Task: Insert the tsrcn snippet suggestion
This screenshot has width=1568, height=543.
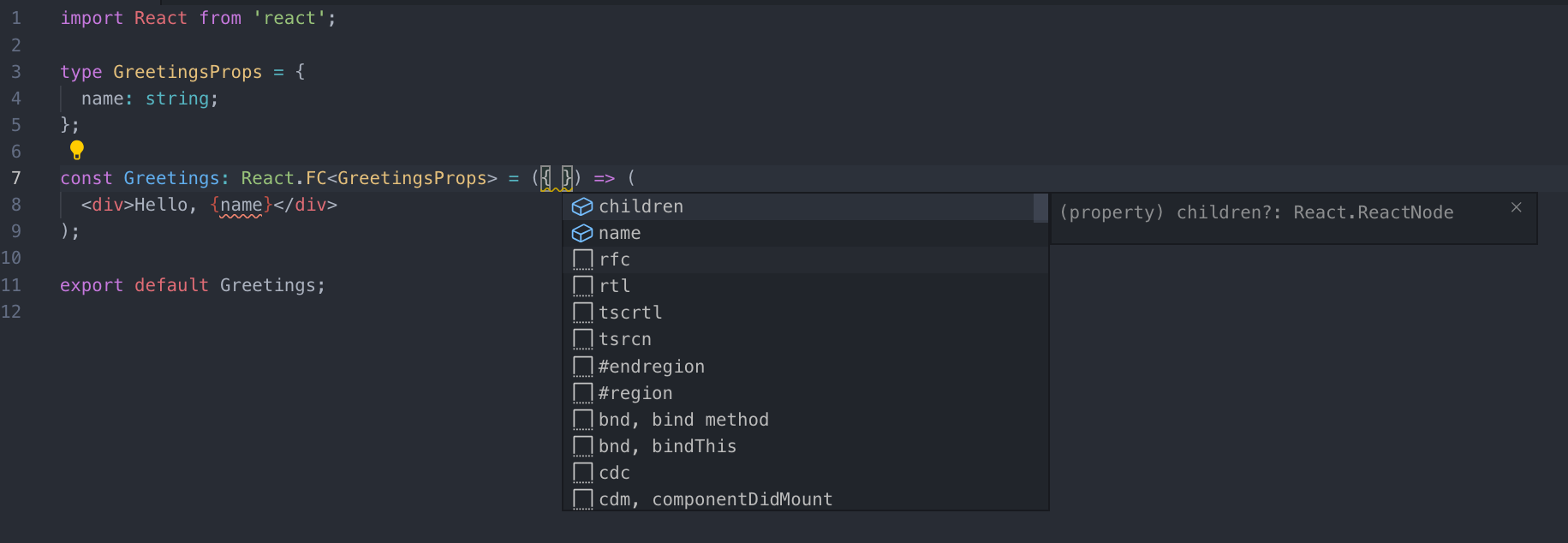Action: (x=625, y=339)
